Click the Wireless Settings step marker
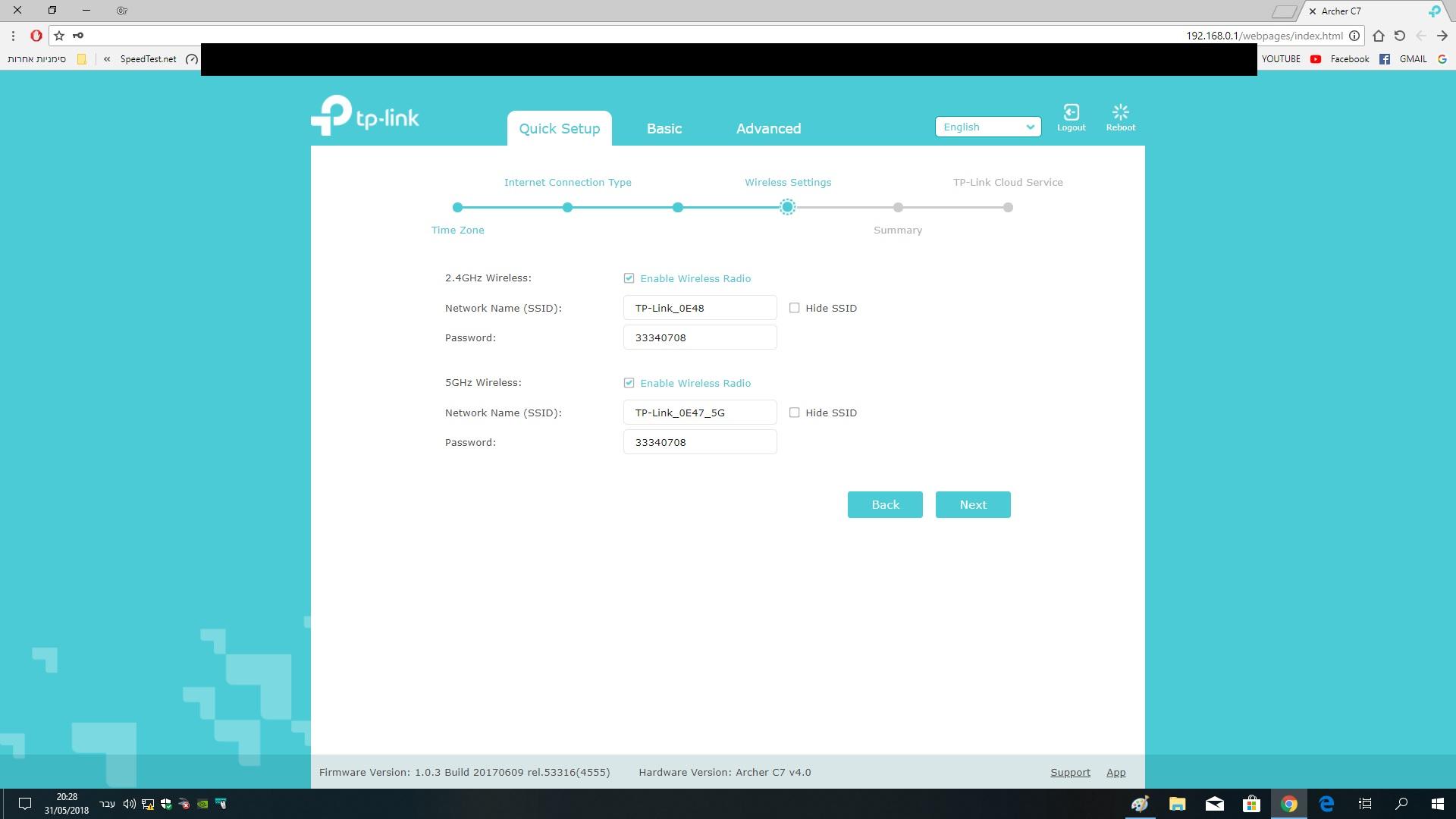The width and height of the screenshot is (1456, 819). [787, 207]
